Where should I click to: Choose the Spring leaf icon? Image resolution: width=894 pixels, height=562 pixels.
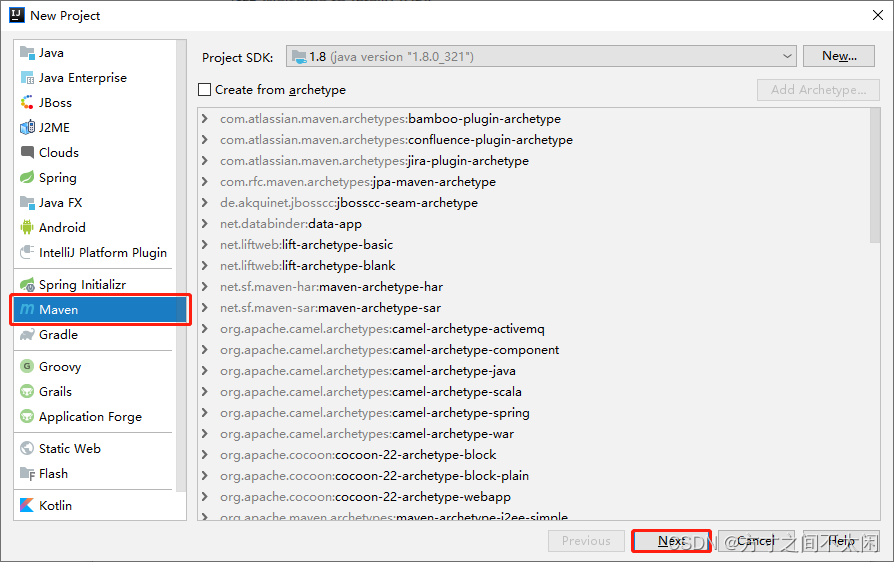pyautogui.click(x=27, y=177)
